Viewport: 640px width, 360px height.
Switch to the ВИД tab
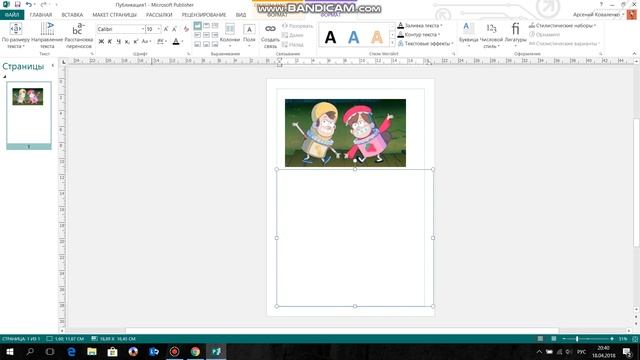(x=241, y=15)
